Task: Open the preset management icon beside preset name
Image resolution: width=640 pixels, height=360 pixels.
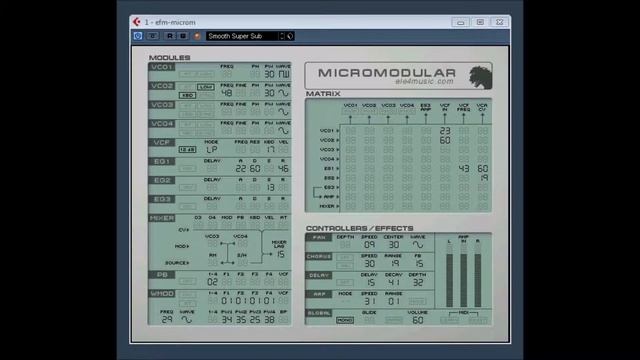Action: coord(290,36)
